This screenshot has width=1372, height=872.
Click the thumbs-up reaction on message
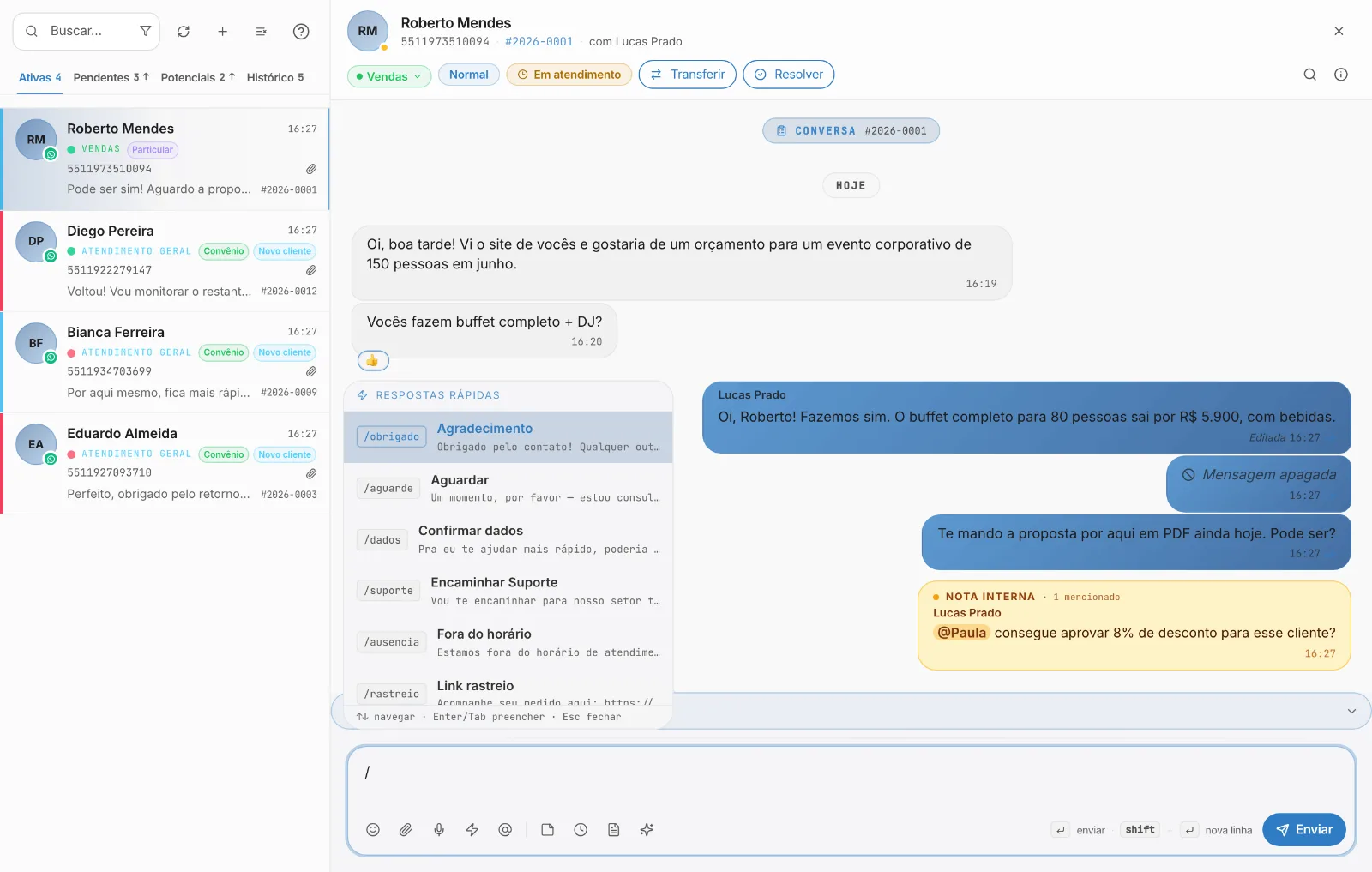coord(373,361)
